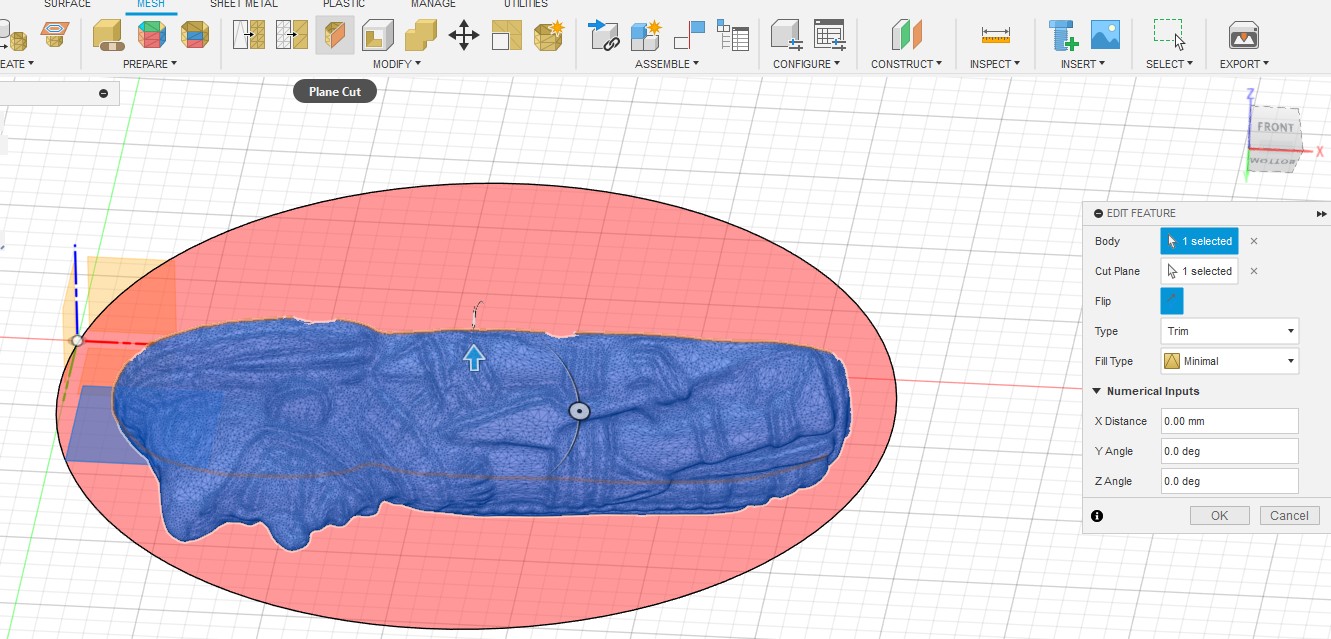Open the Type dropdown showing Trim

pyautogui.click(x=1229, y=331)
